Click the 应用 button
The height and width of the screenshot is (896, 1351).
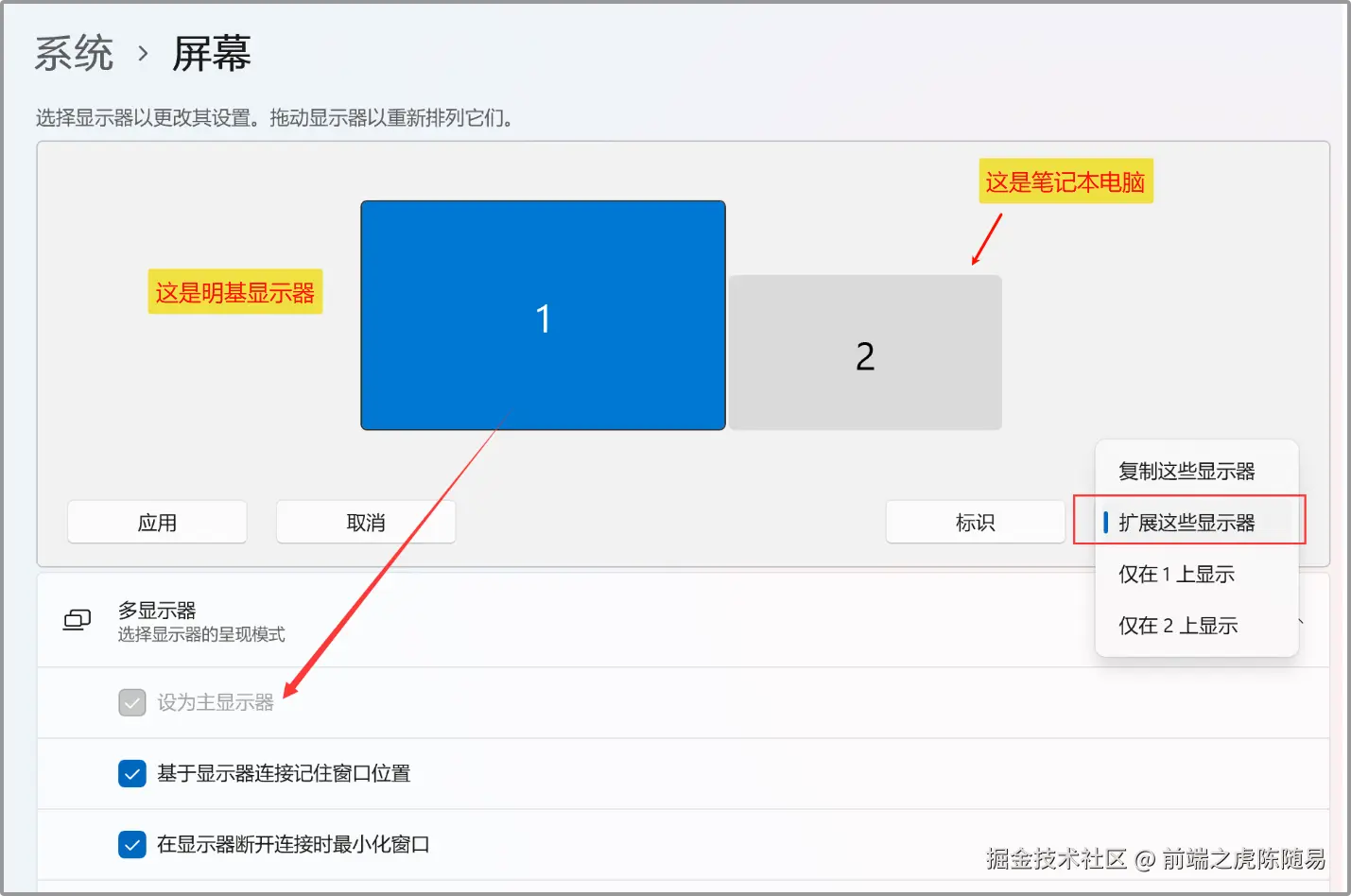coord(157,522)
